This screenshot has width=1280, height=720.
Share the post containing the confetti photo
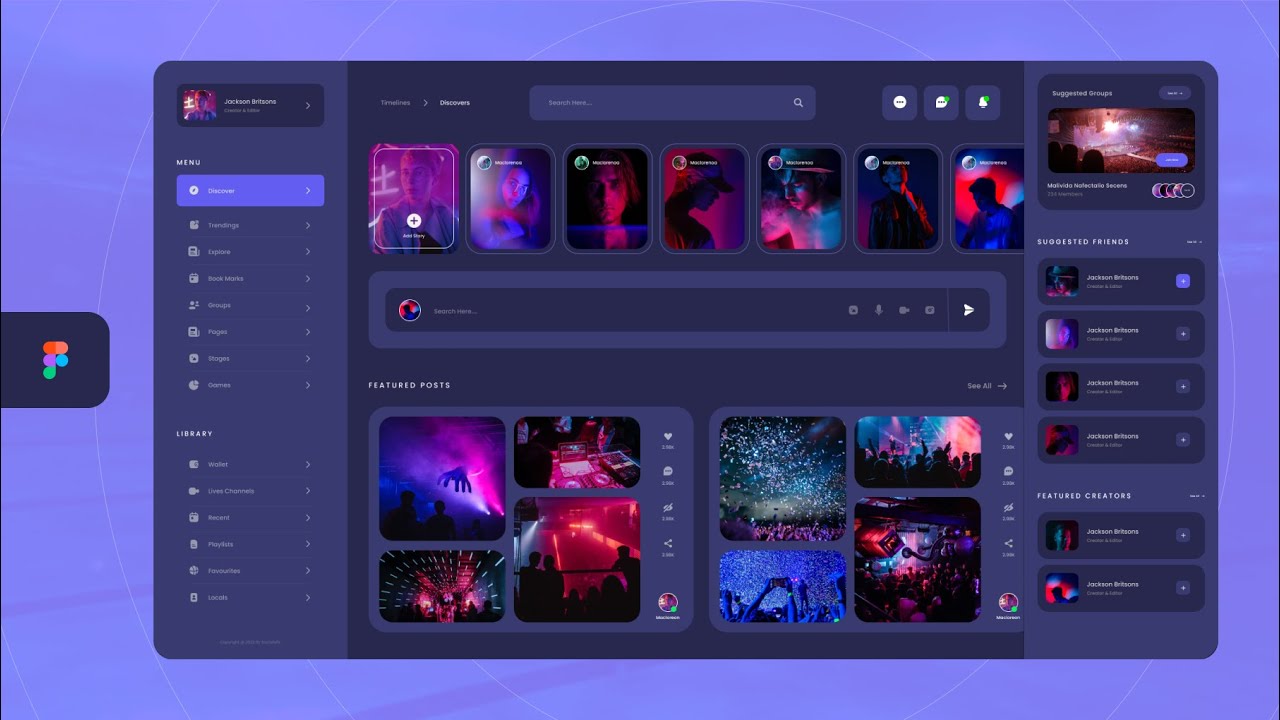coord(1008,543)
